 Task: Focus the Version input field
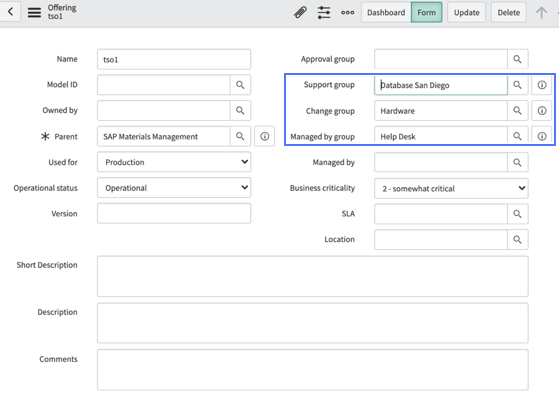point(174,213)
